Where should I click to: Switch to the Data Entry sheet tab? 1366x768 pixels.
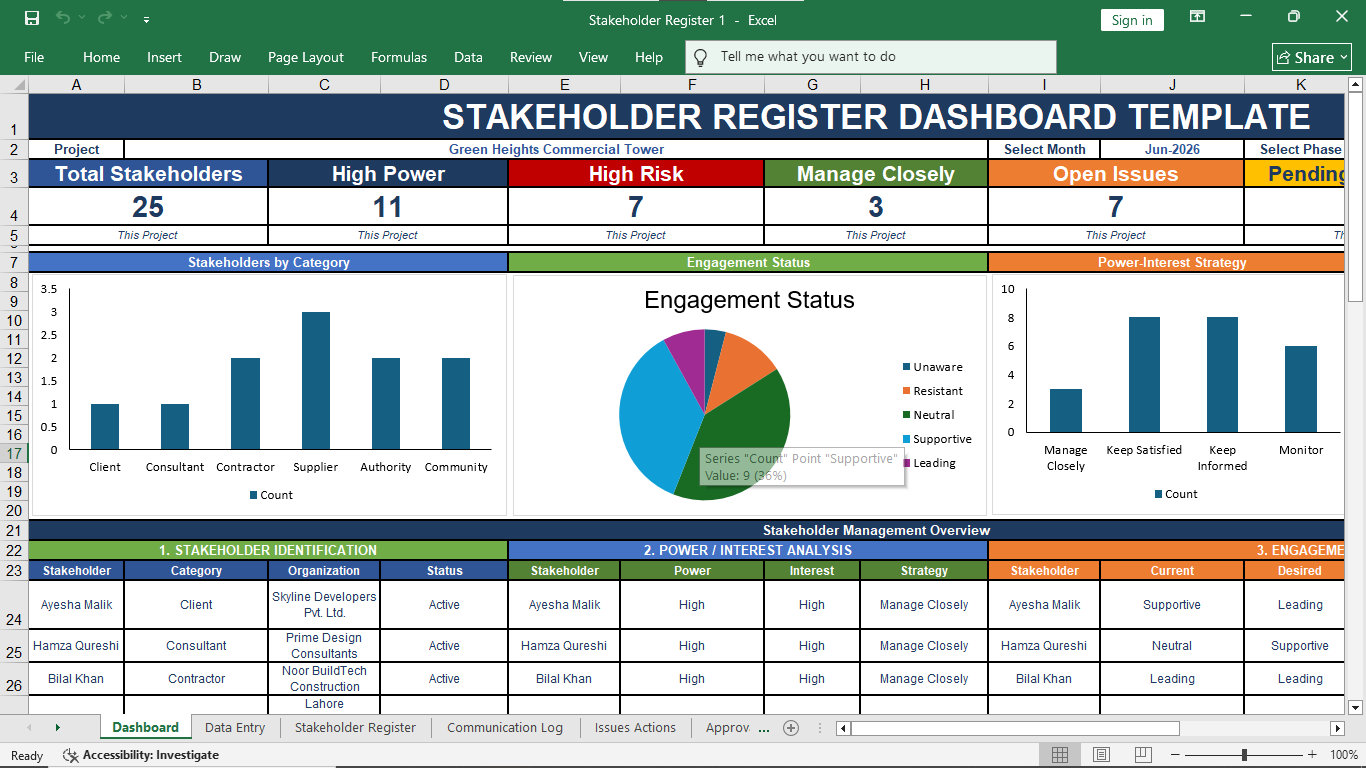235,728
